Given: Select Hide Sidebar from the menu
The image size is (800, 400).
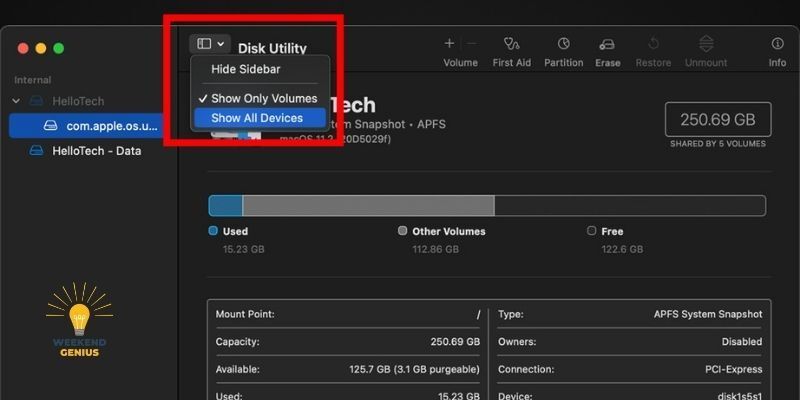Looking at the screenshot, I should coord(246,69).
